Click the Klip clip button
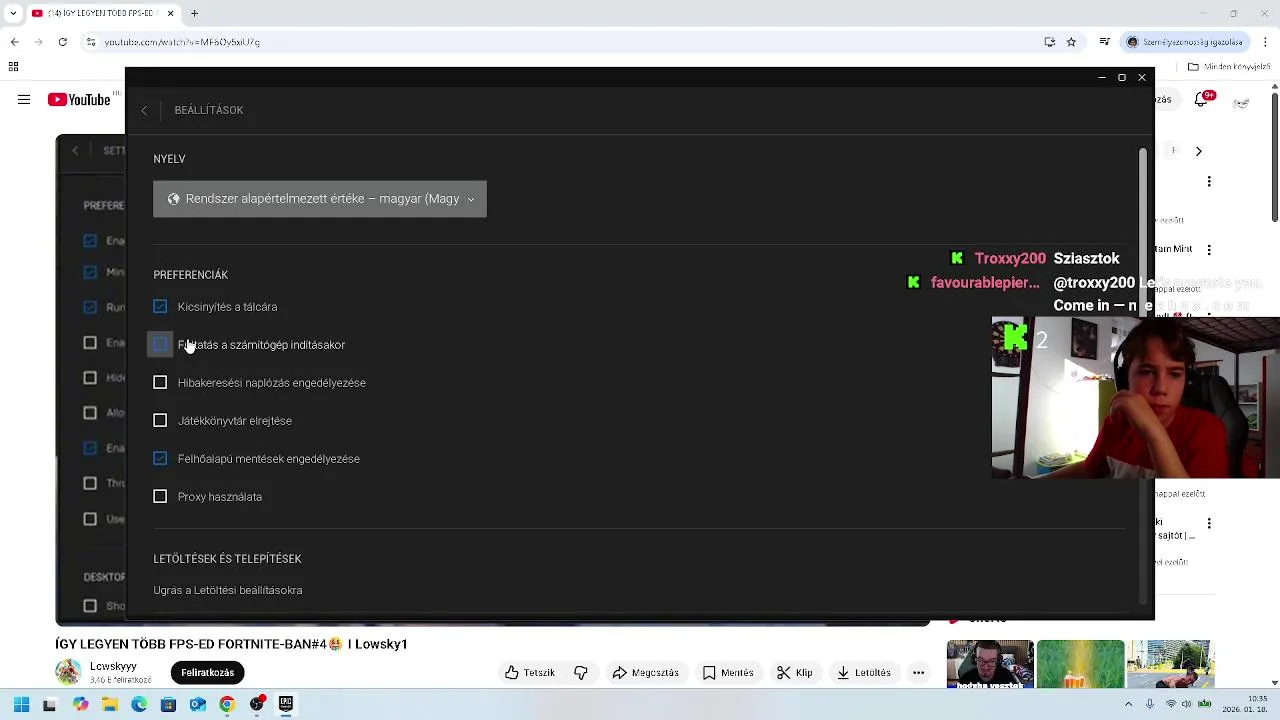Image resolution: width=1280 pixels, height=720 pixels. 795,672
